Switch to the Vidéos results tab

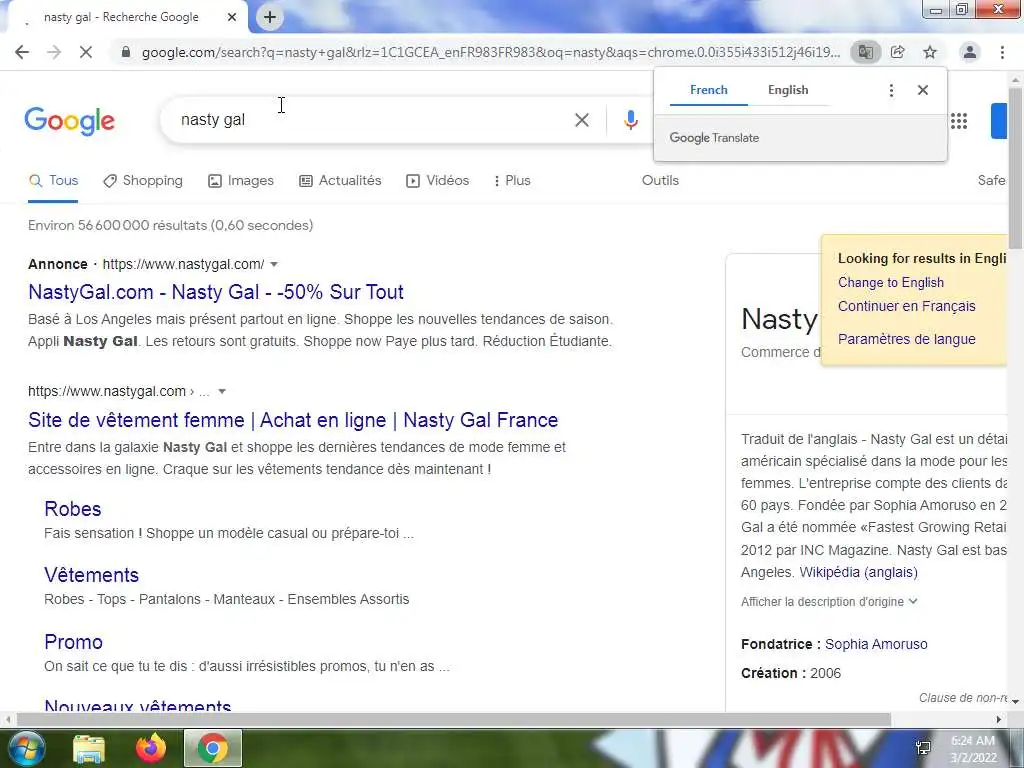pyautogui.click(x=438, y=181)
